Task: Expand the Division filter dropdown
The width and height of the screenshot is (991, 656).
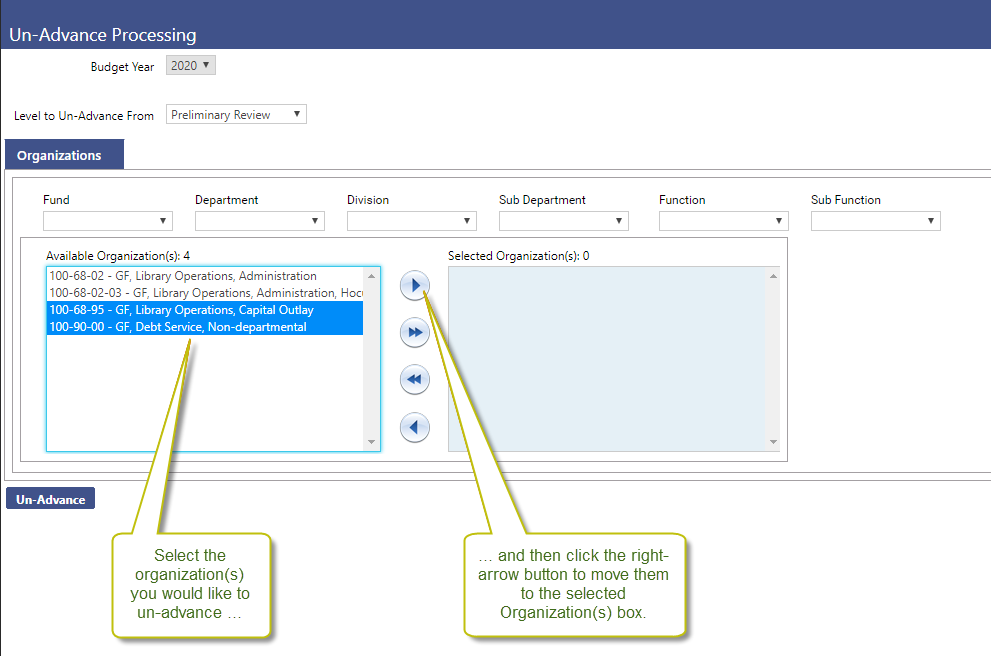Action: click(x=412, y=221)
